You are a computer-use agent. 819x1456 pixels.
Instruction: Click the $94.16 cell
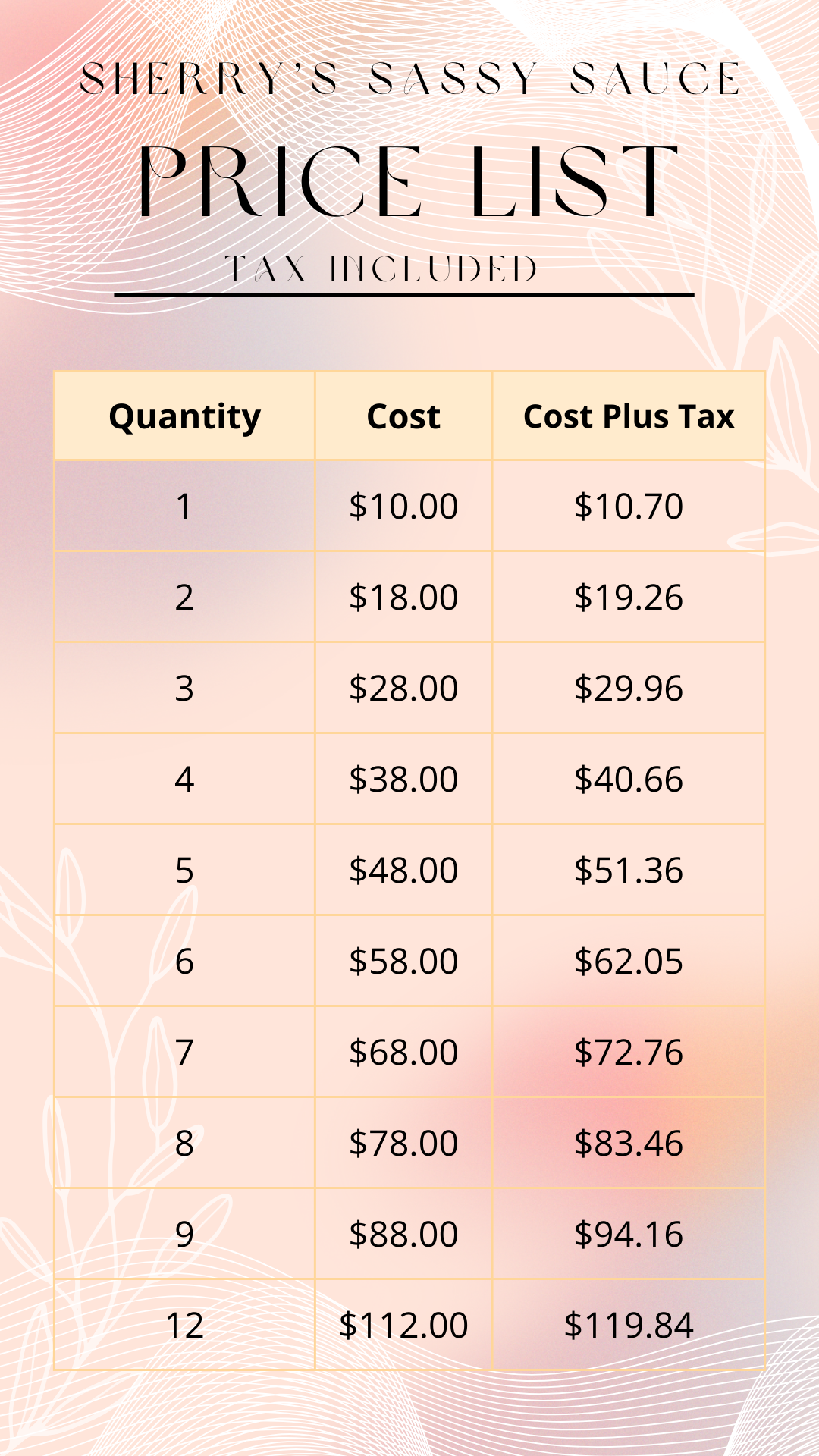point(629,1234)
